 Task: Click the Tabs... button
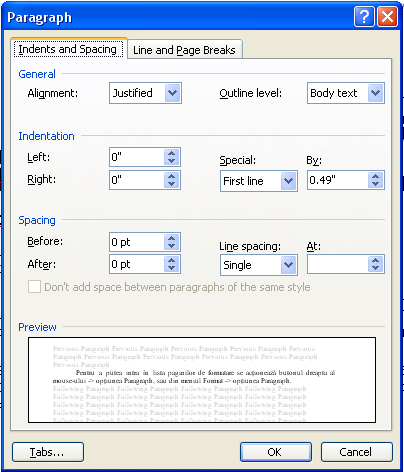[x=48, y=452]
